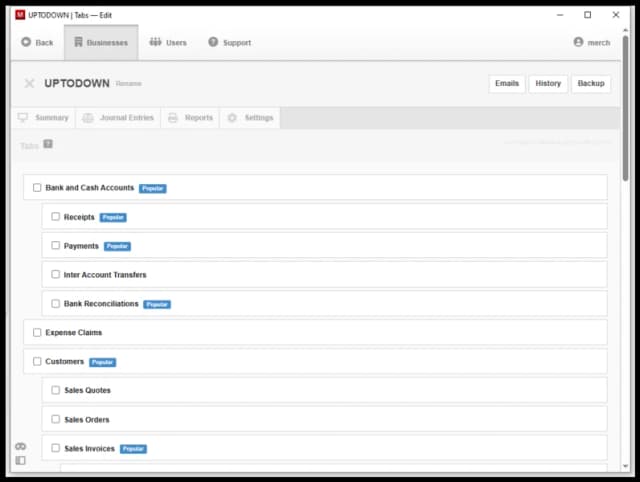Click the Settings gear icon
This screenshot has height=482, width=640.
(x=232, y=118)
